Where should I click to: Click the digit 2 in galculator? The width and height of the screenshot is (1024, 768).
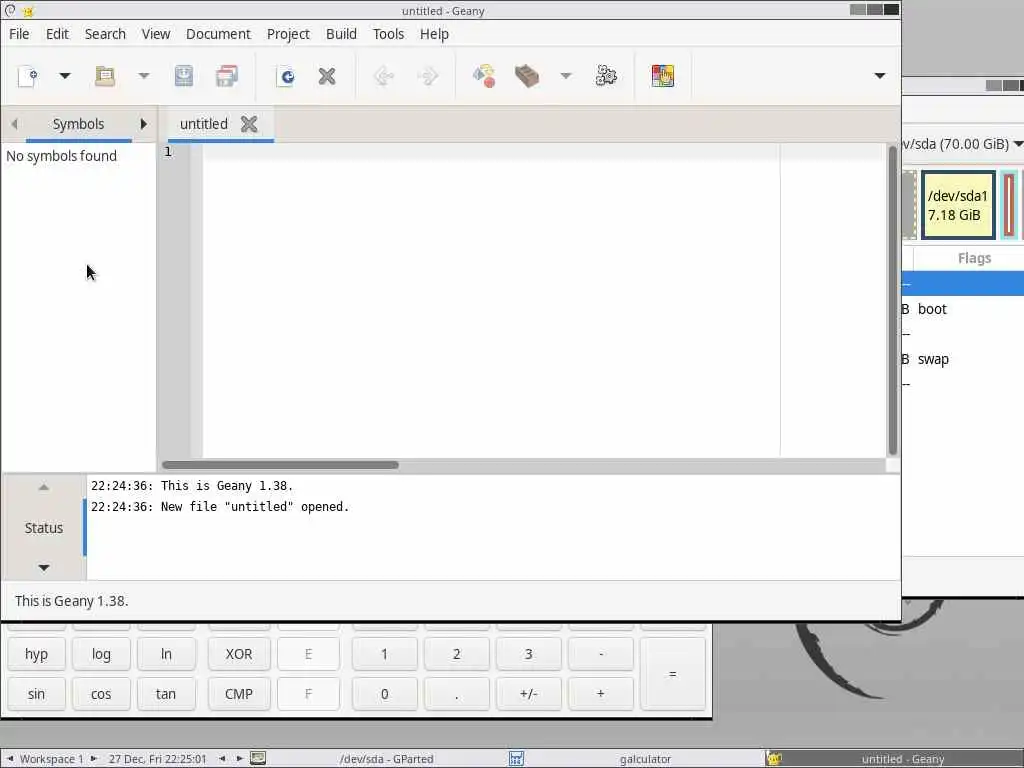[456, 654]
